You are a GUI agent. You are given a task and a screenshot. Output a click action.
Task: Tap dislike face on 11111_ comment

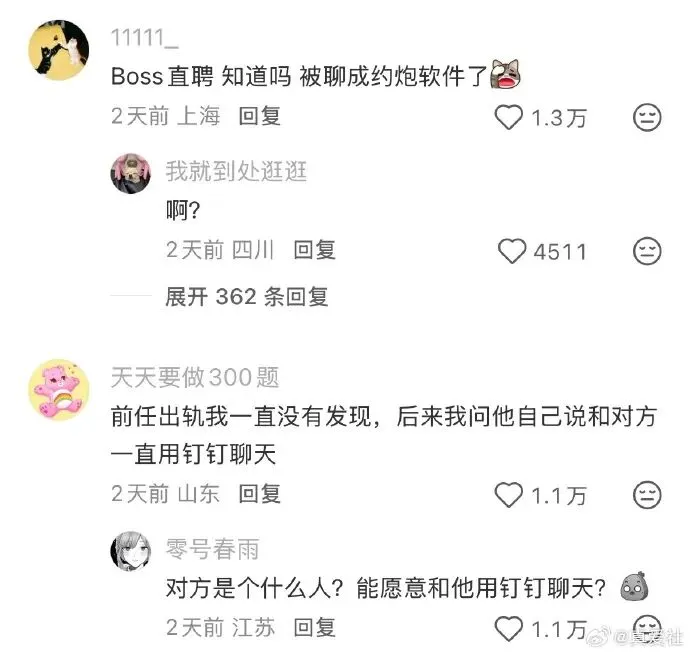click(x=647, y=117)
